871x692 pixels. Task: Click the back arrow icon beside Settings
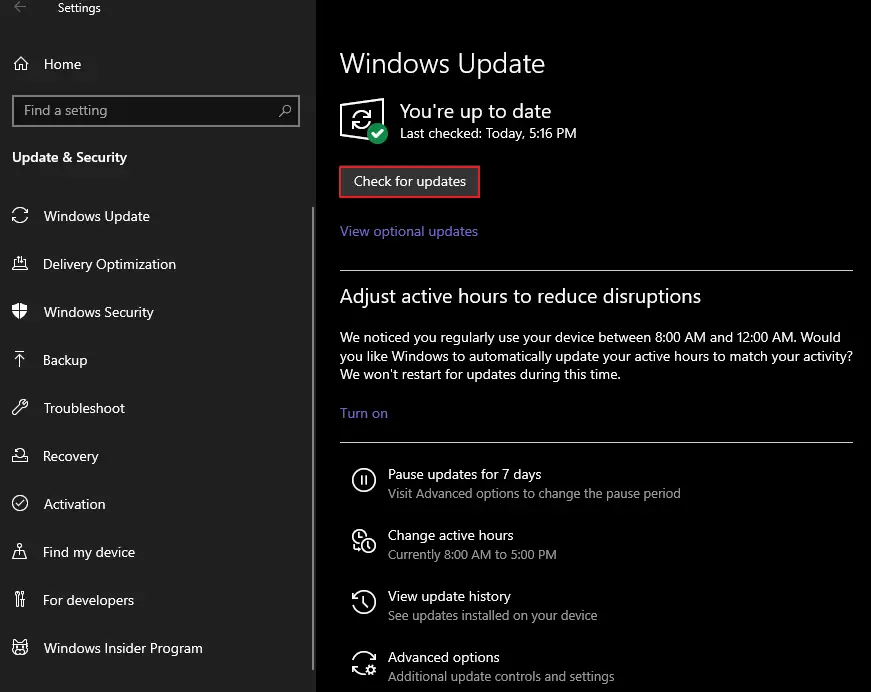pyautogui.click(x=20, y=7)
